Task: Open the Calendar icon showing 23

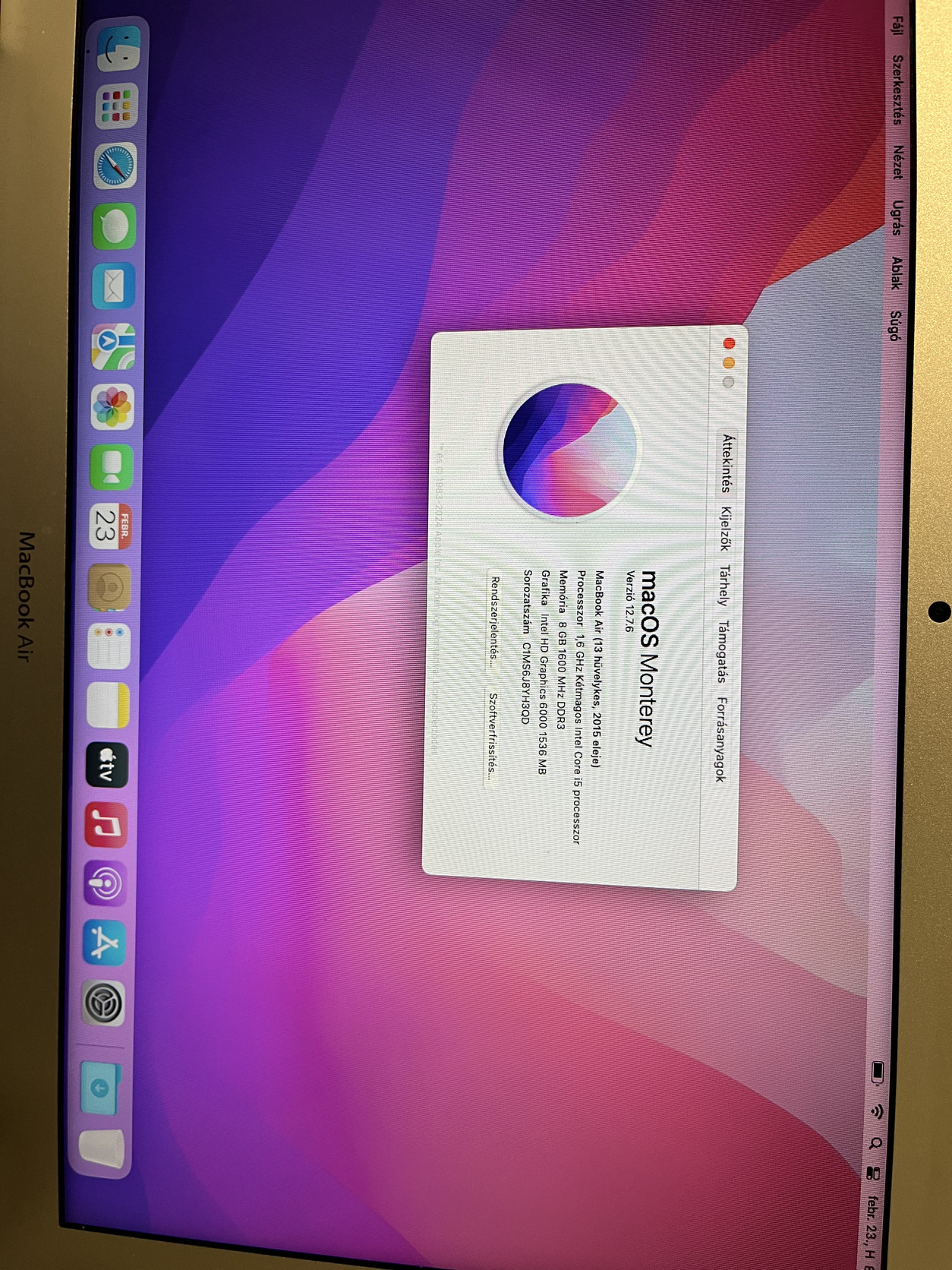Action: pyautogui.click(x=111, y=526)
